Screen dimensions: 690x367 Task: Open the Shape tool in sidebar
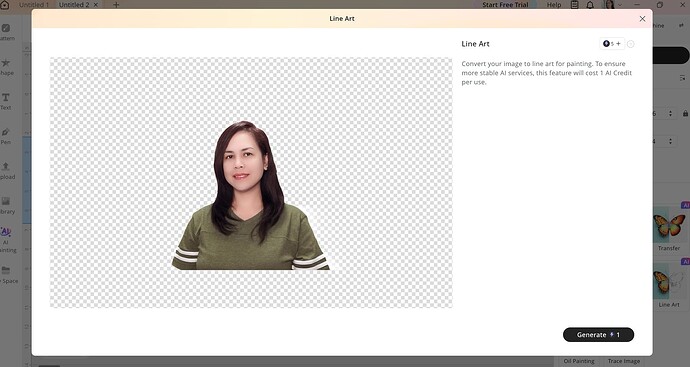(6, 67)
